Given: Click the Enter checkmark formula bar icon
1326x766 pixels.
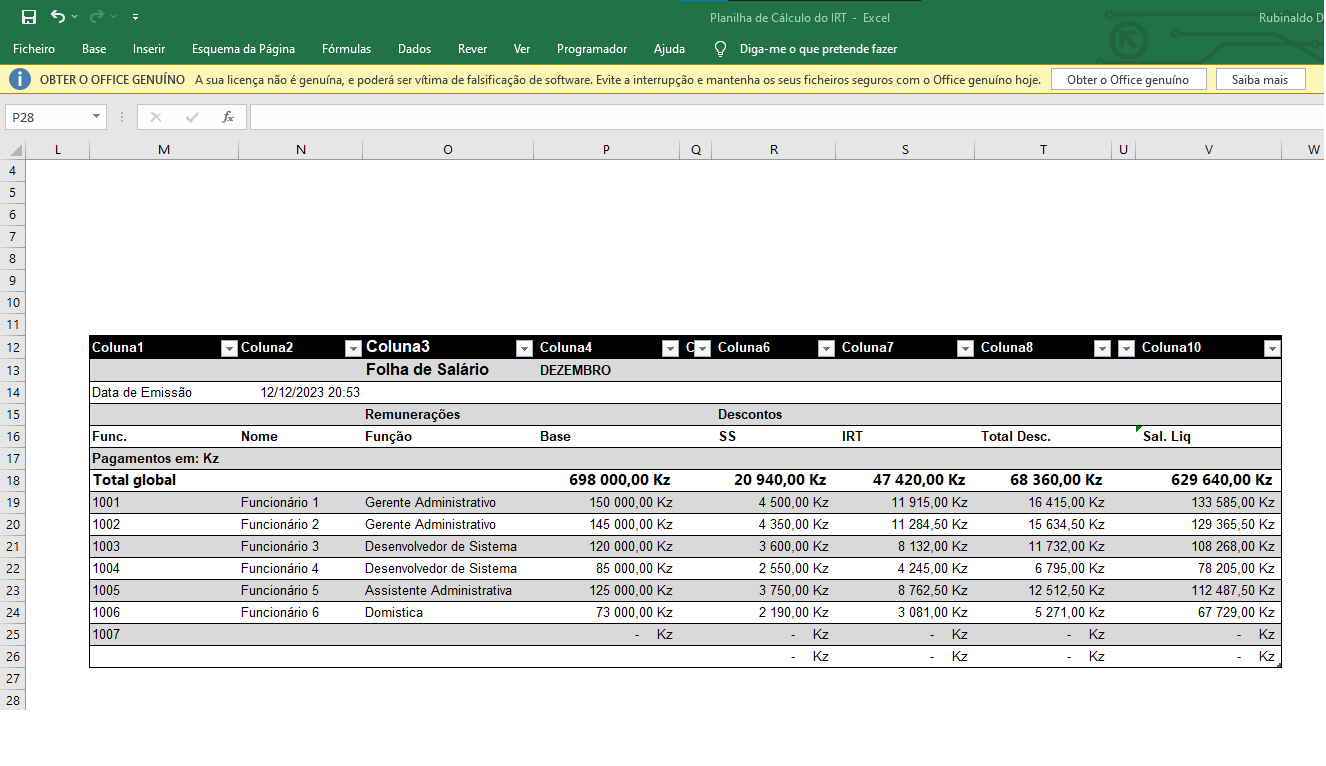Looking at the screenshot, I should tap(192, 117).
